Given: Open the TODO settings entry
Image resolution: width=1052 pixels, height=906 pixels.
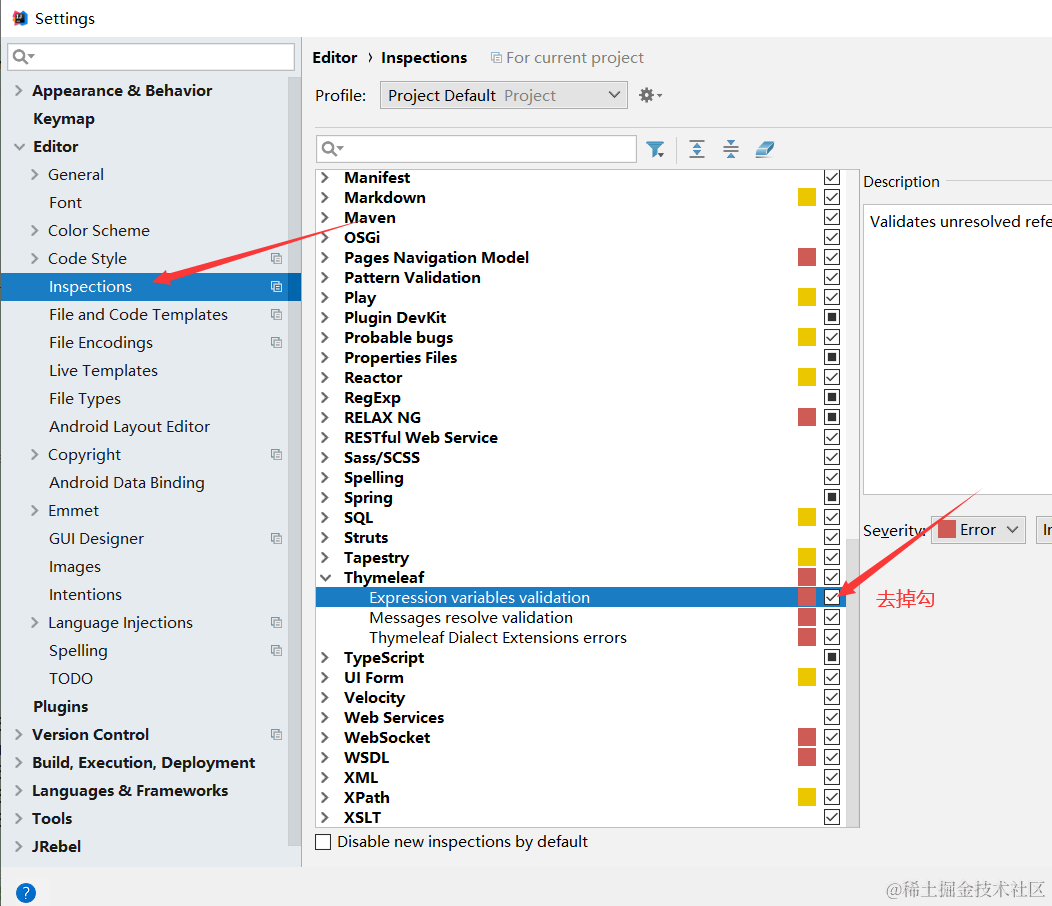Looking at the screenshot, I should pos(70,678).
